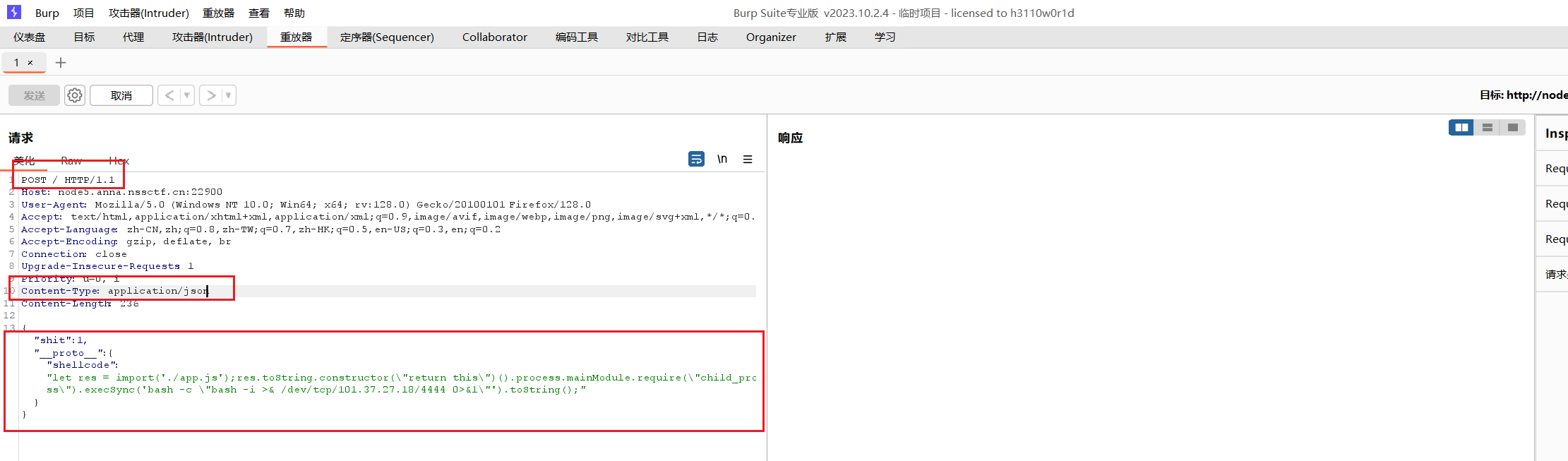1568x461 pixels.
Task: Switch request view to 美化
Action: 24,161
